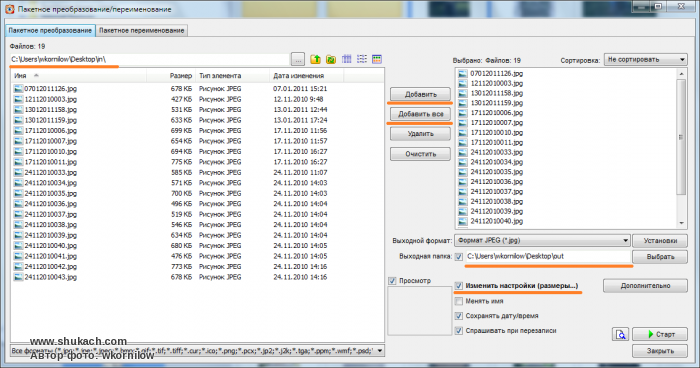
Task: Click the 699 КБ size cell
Action: tap(181, 131)
